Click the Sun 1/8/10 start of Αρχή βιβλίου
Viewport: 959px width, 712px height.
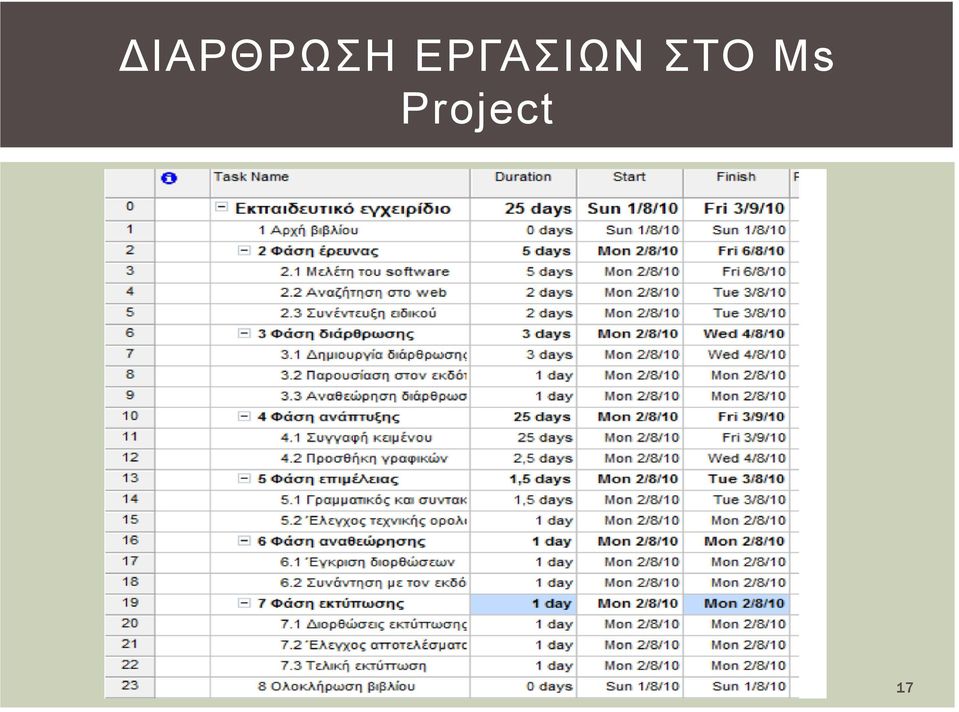click(x=642, y=231)
